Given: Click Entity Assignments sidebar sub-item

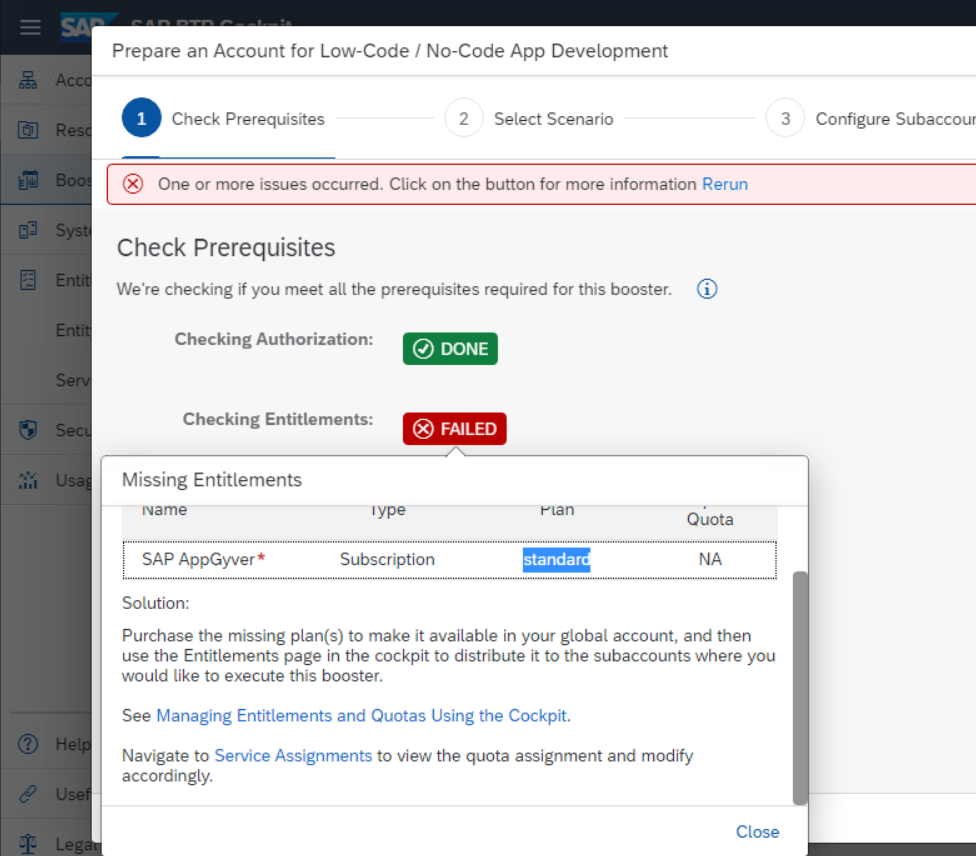Looking at the screenshot, I should click(x=73, y=330).
